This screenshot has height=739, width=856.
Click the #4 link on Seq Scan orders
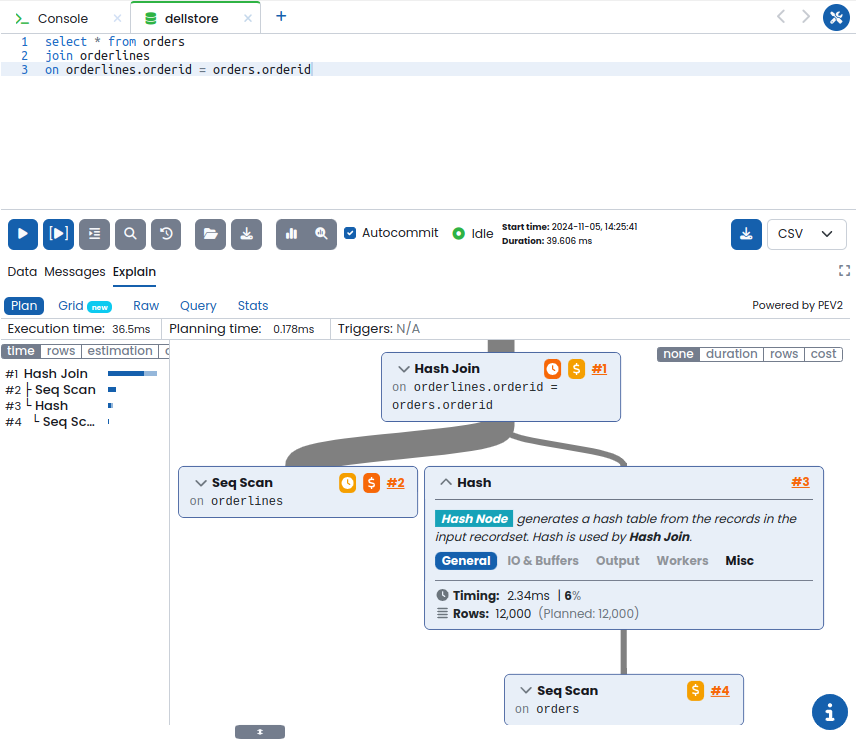[720, 691]
